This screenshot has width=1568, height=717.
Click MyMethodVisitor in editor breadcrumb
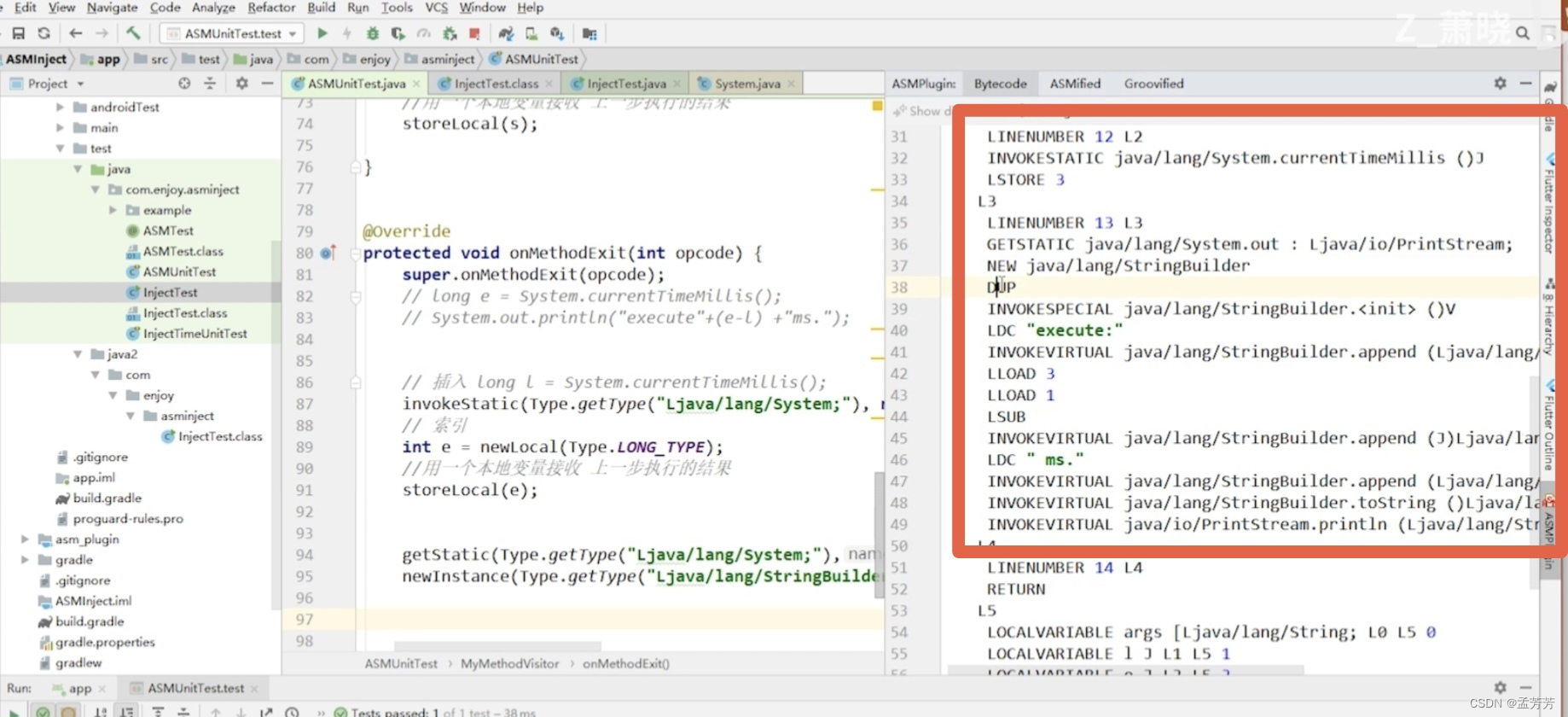(509, 663)
